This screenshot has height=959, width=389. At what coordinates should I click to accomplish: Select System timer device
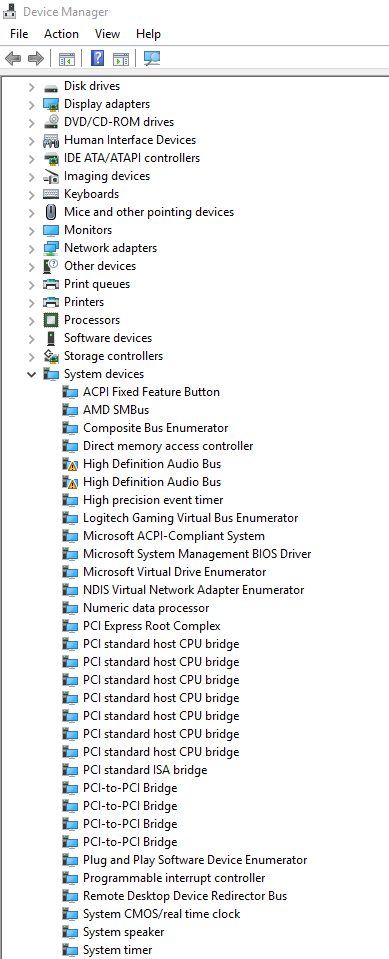click(x=117, y=950)
